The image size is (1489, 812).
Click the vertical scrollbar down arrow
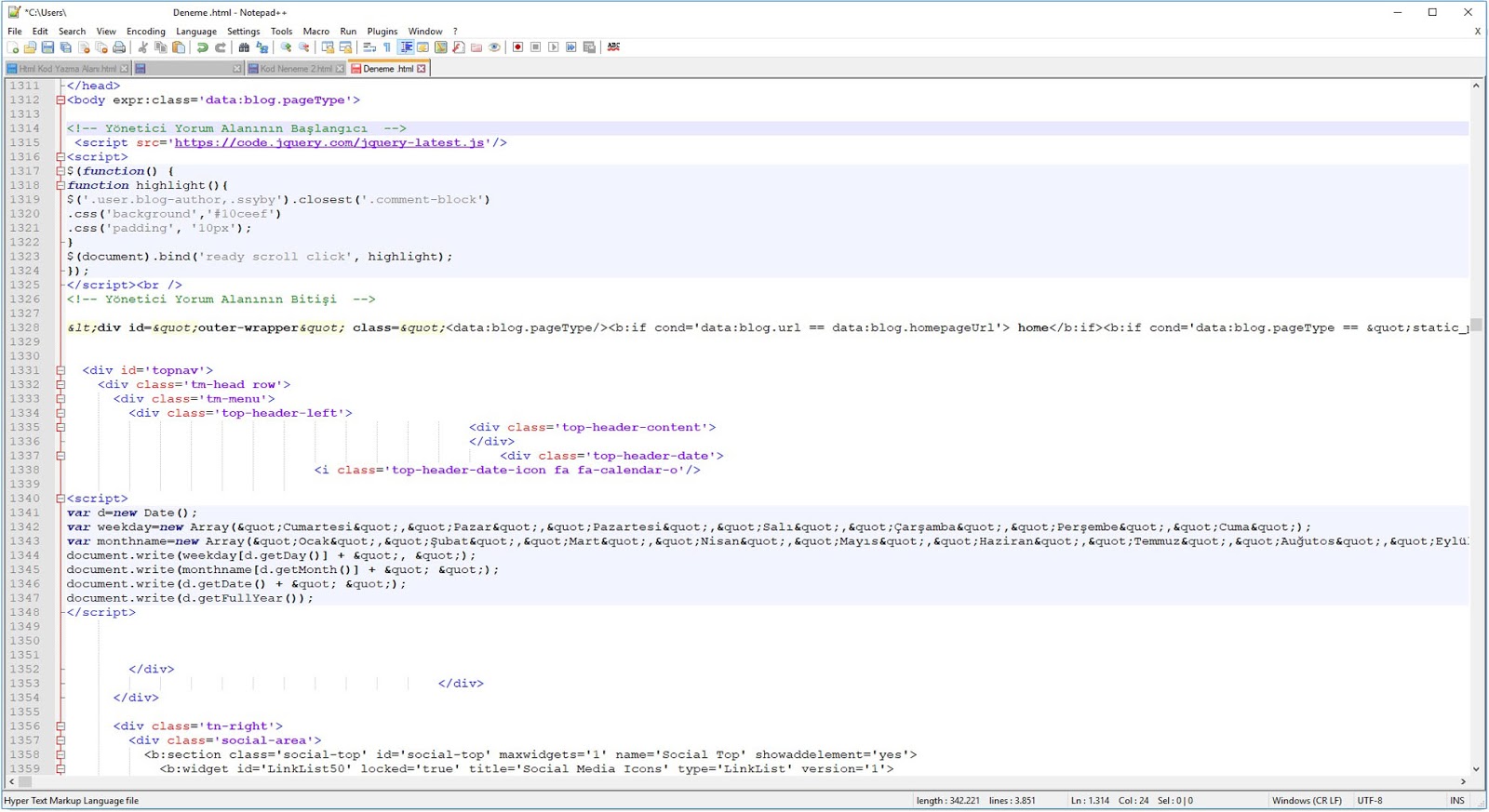[1476, 770]
